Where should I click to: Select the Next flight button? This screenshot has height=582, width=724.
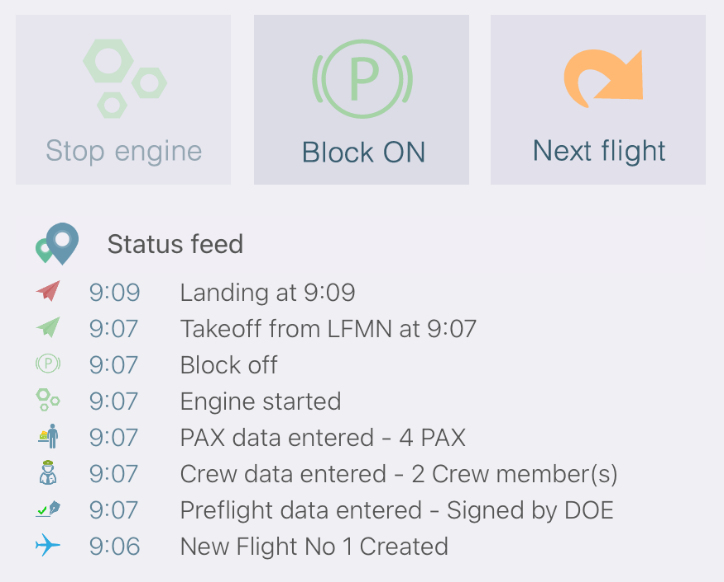click(598, 100)
